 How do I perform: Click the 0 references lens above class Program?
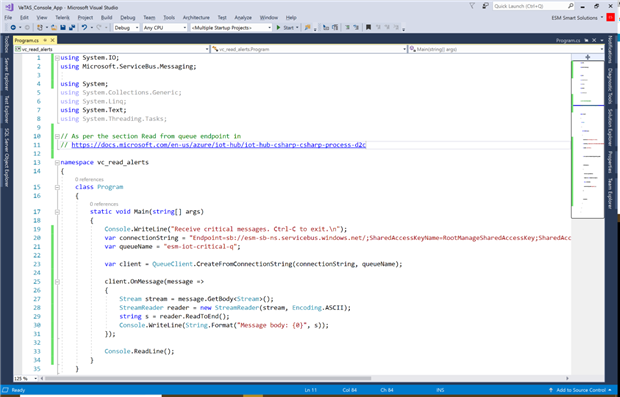89,179
